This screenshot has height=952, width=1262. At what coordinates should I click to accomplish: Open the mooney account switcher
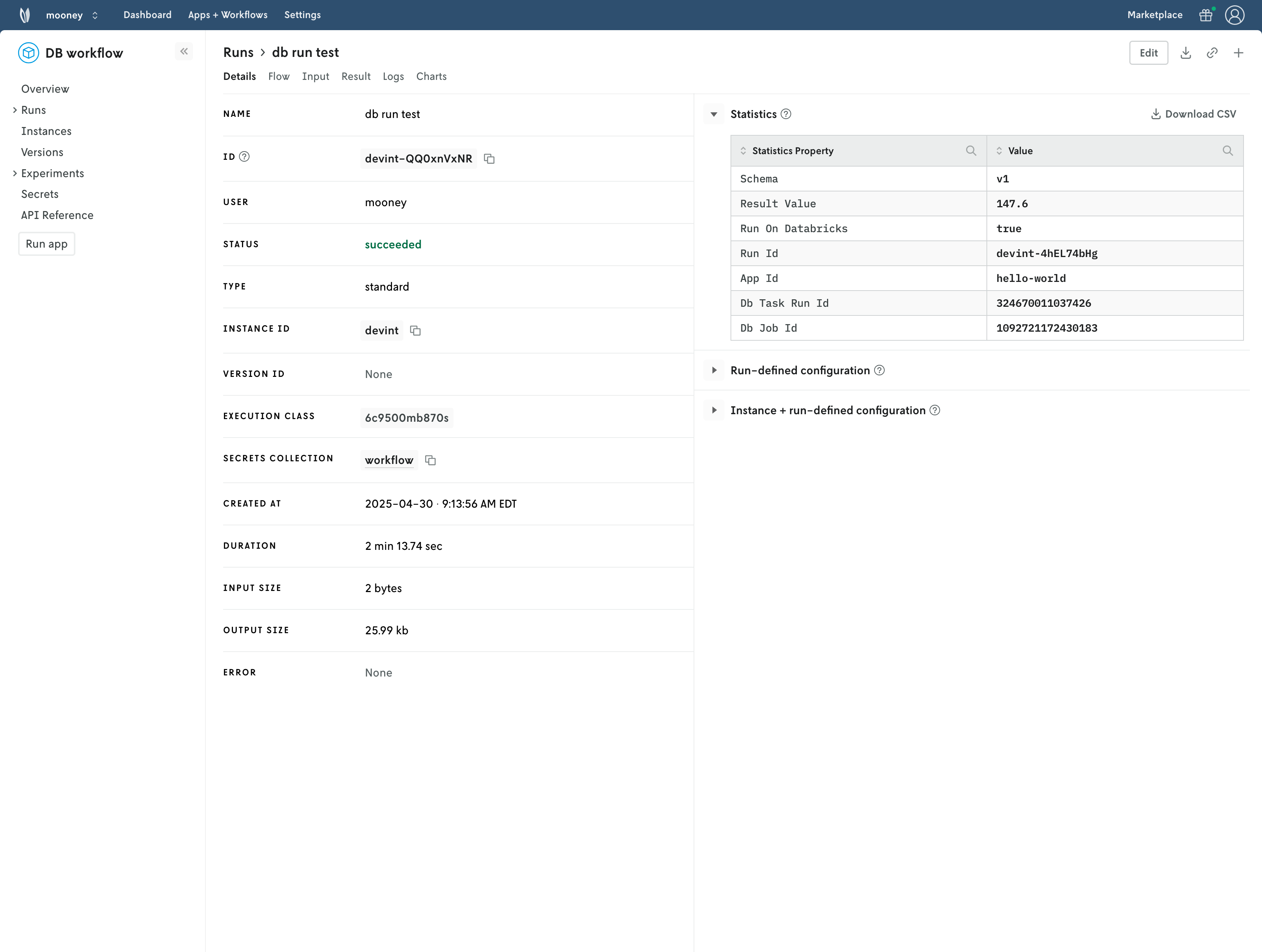[x=72, y=15]
